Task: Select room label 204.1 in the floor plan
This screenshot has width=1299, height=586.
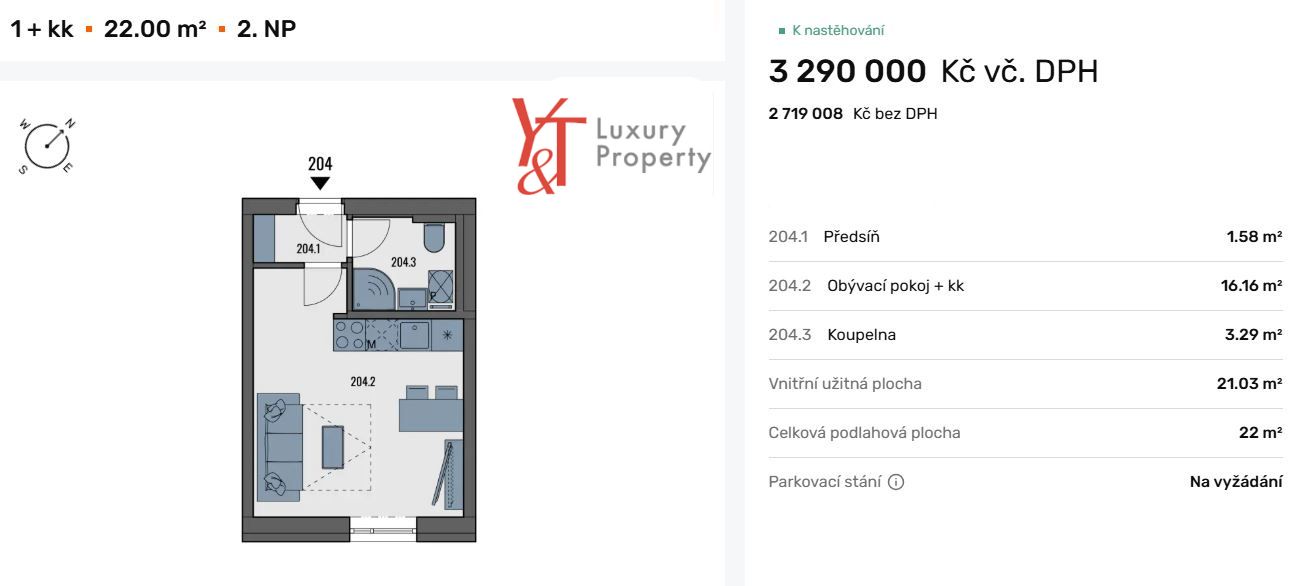Action: tap(308, 248)
